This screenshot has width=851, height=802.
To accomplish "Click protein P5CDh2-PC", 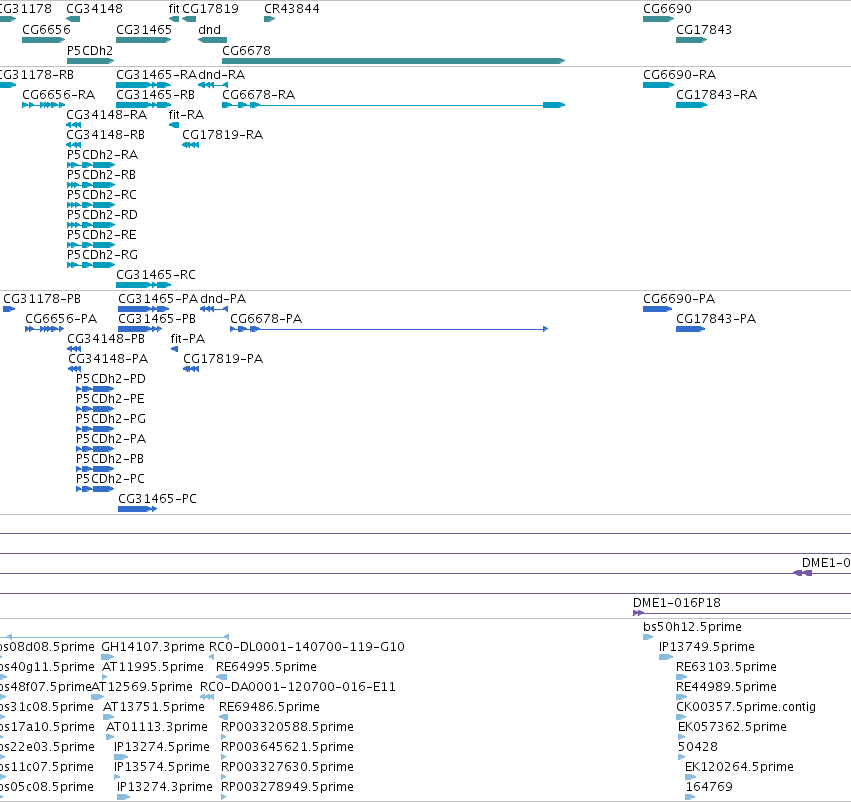I will (110, 479).
